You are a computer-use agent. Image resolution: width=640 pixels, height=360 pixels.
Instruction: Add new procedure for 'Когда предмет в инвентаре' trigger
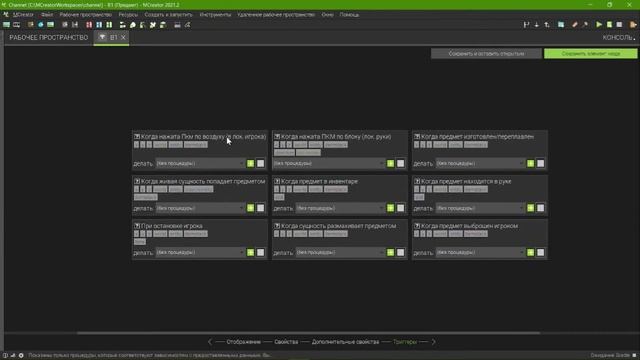pyautogui.click(x=390, y=208)
